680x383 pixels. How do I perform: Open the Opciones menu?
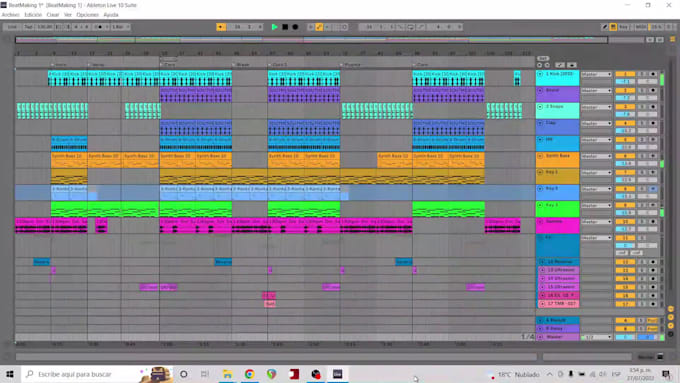click(88, 15)
